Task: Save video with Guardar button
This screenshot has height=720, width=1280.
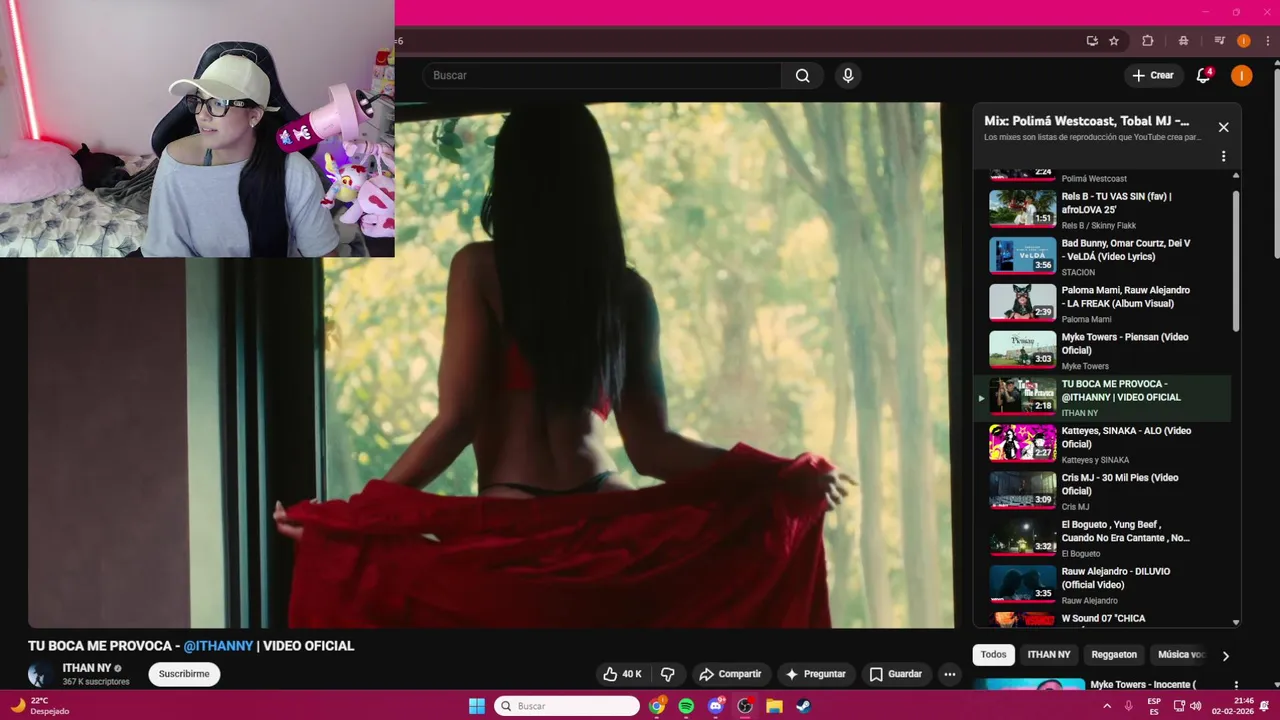Action: pyautogui.click(x=895, y=674)
